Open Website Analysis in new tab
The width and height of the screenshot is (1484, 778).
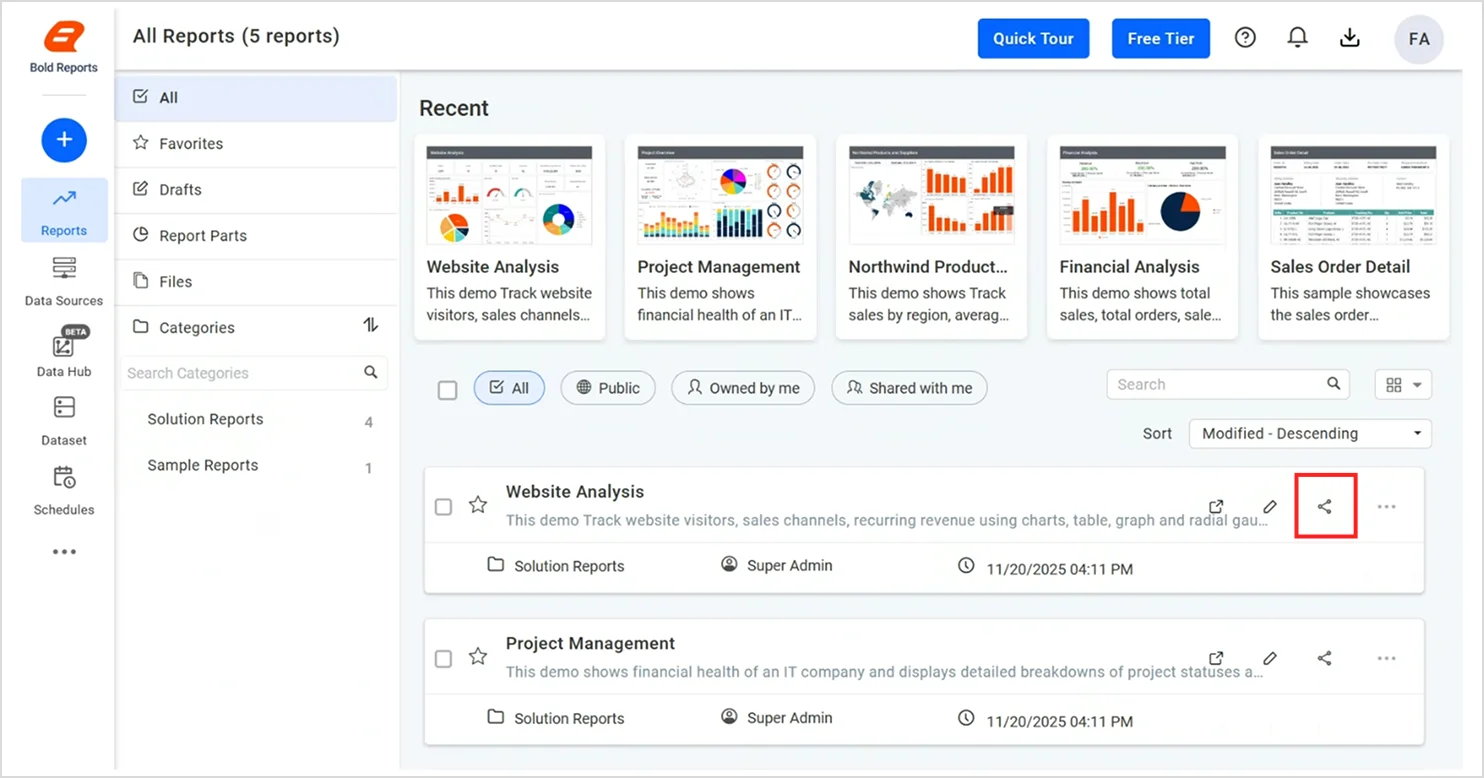pos(1216,506)
